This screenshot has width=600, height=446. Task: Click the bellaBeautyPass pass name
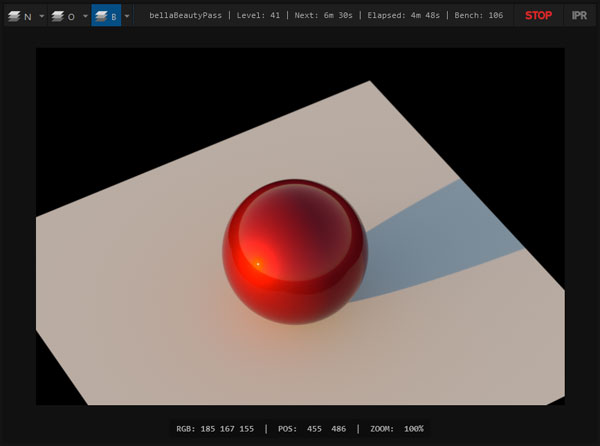coord(185,16)
